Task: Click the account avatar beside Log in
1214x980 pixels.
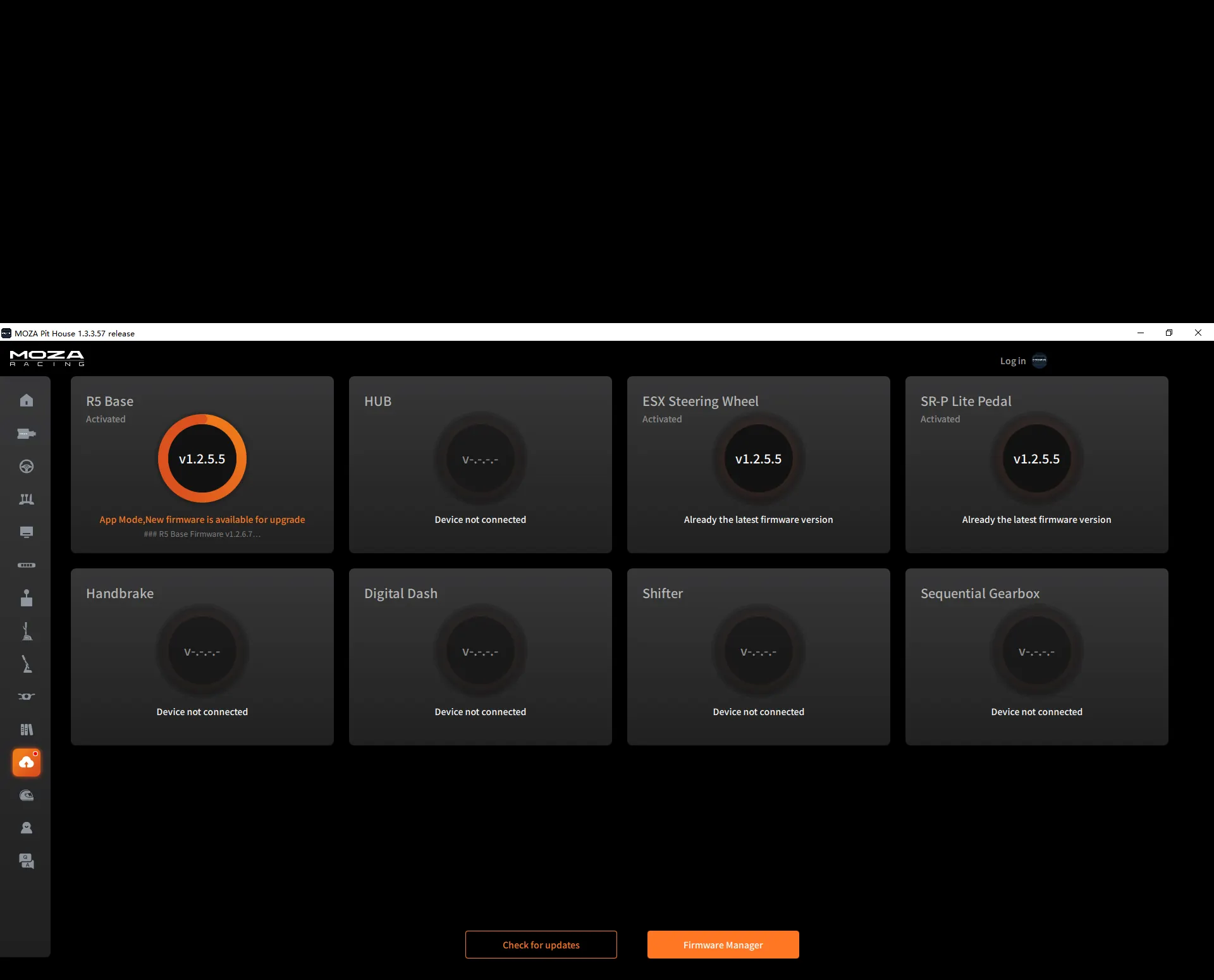Action: 1039,361
